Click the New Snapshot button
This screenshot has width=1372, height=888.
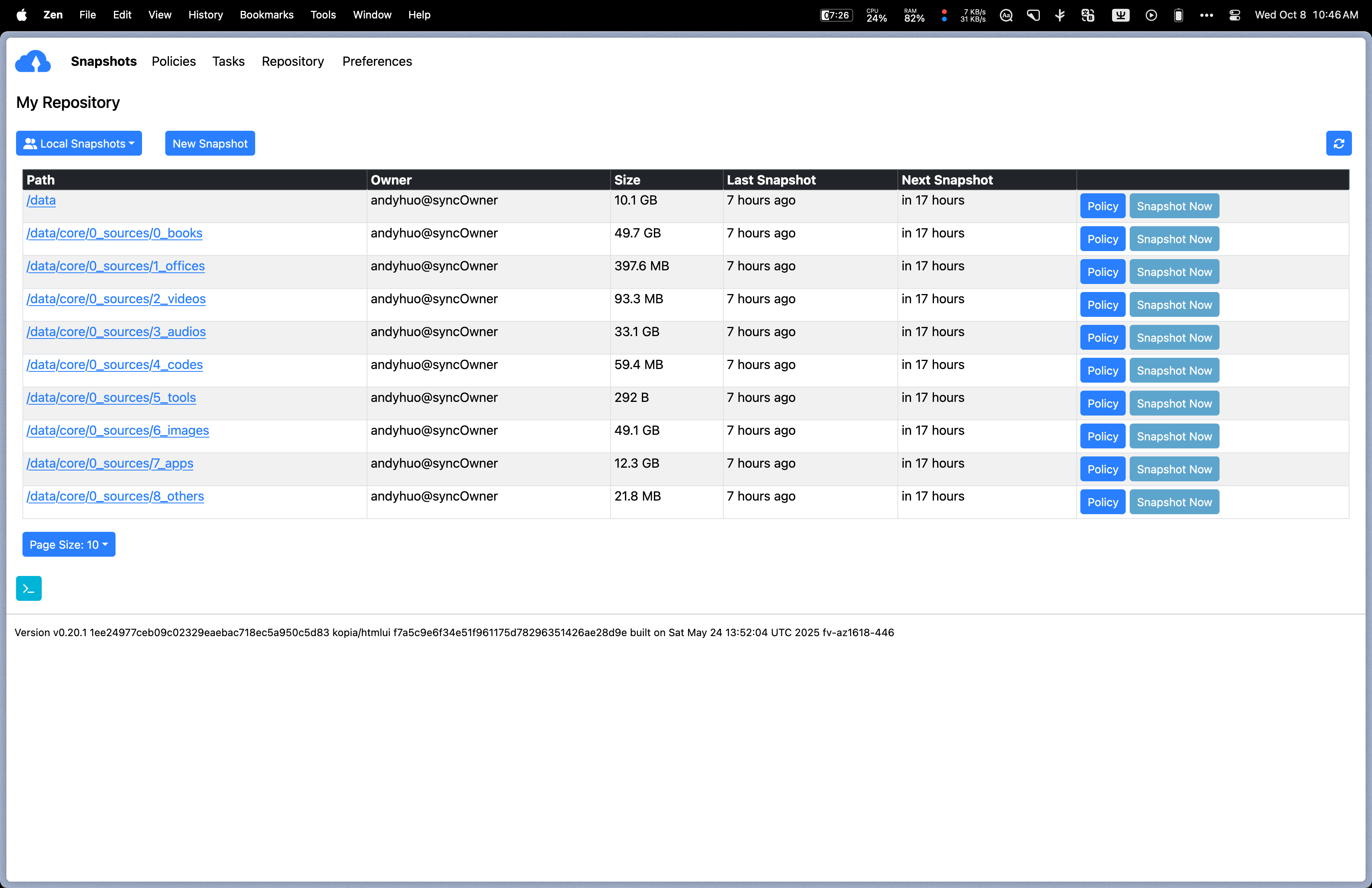coord(210,144)
